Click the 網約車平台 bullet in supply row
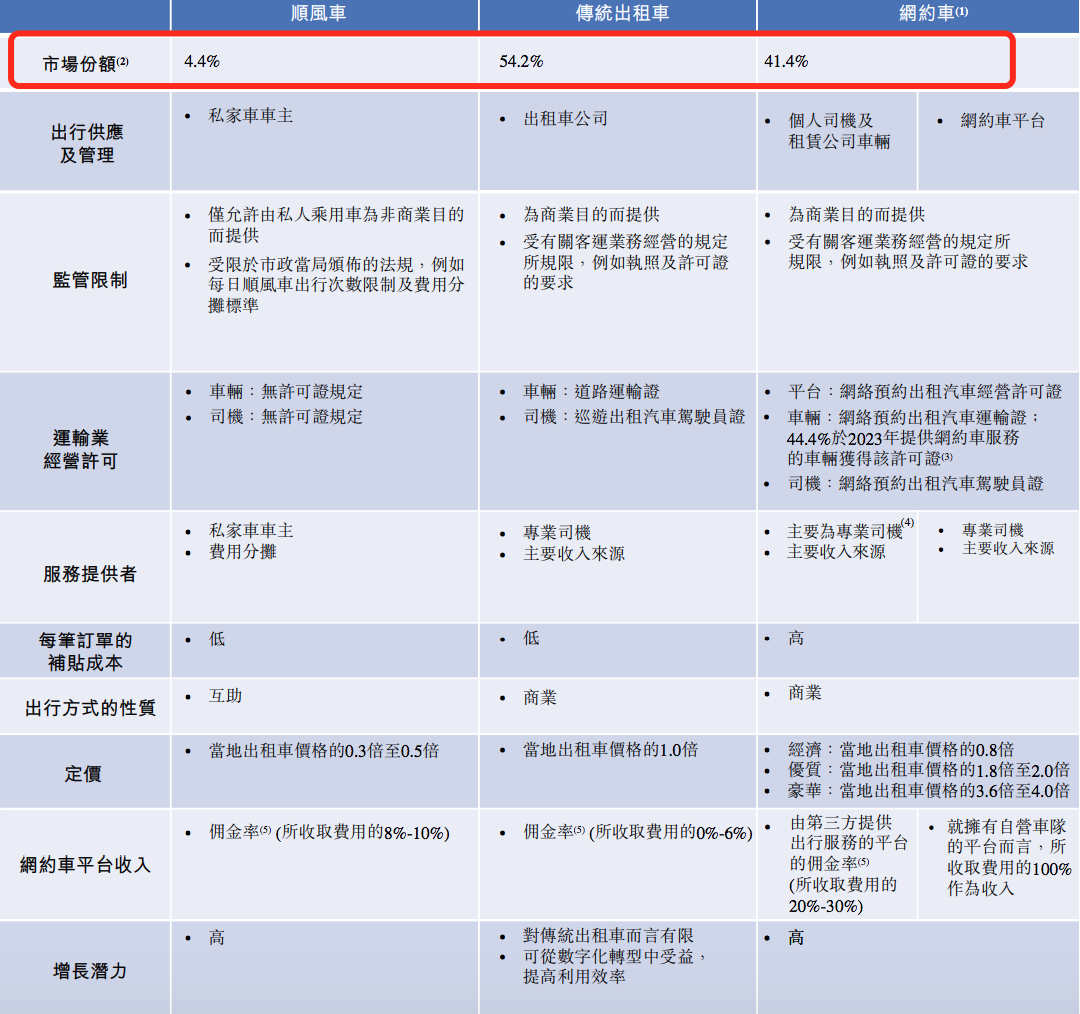The image size is (1080, 1014). point(1002,121)
